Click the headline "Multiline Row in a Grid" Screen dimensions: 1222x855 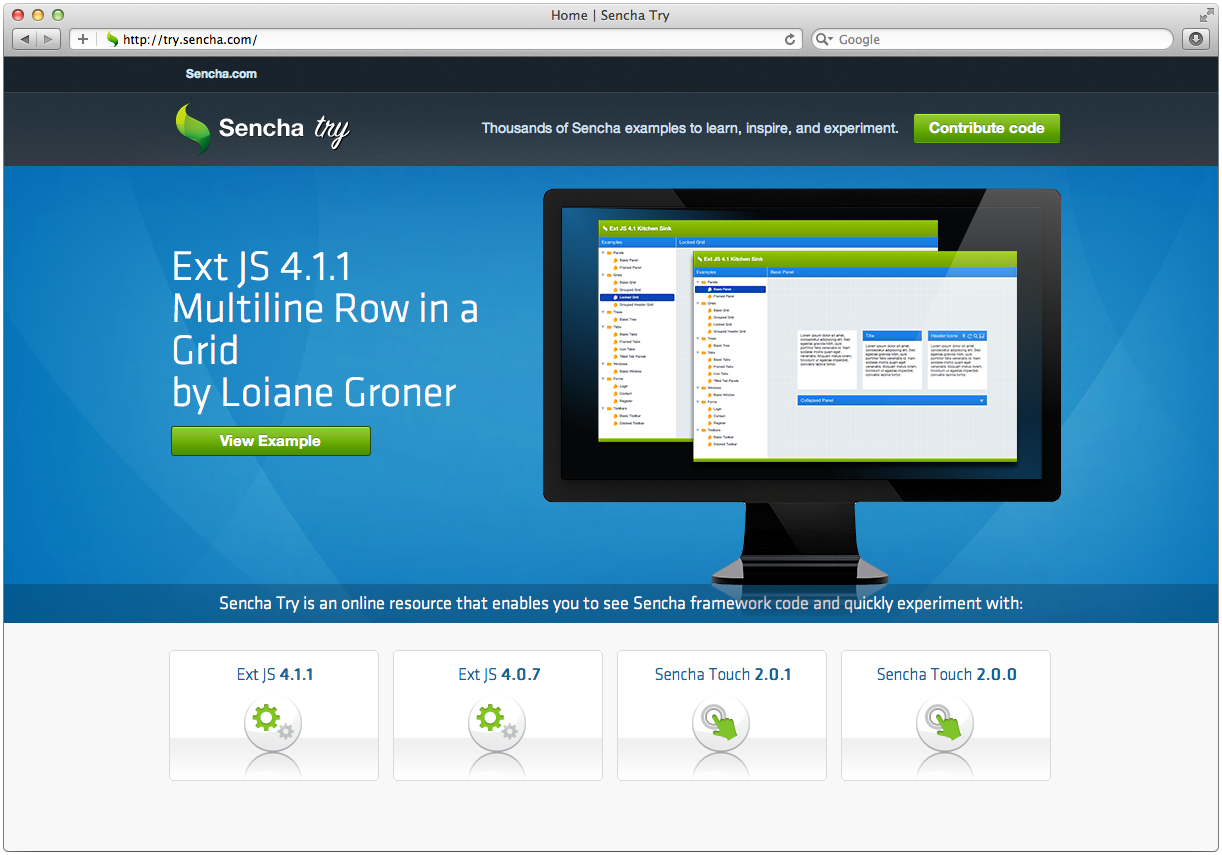coord(325,330)
